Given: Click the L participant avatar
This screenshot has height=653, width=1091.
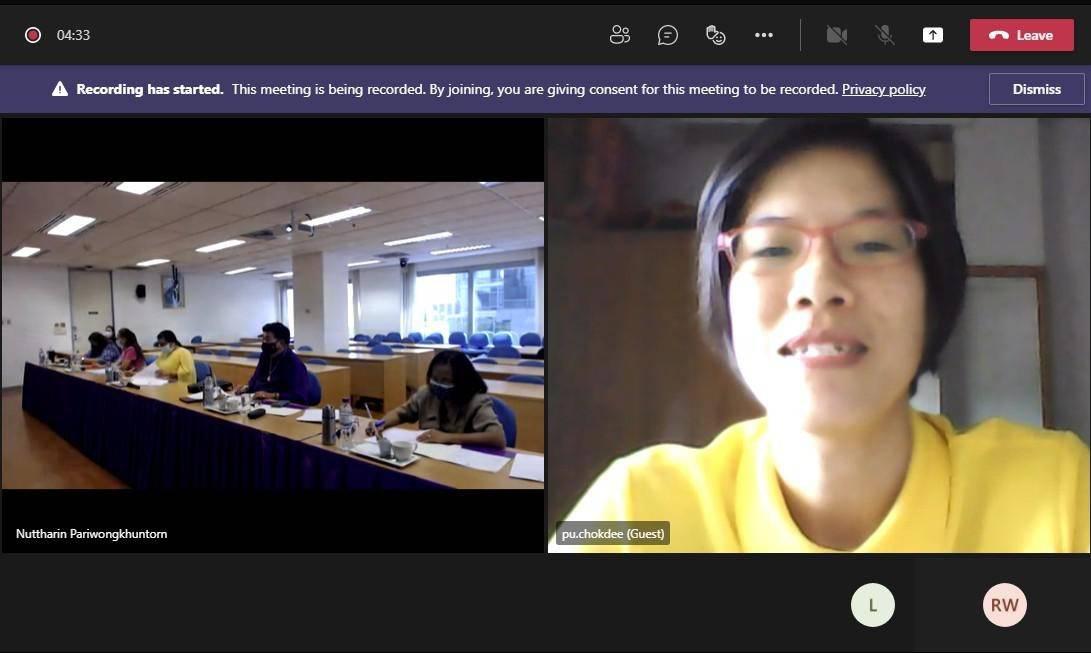Looking at the screenshot, I should (873, 605).
